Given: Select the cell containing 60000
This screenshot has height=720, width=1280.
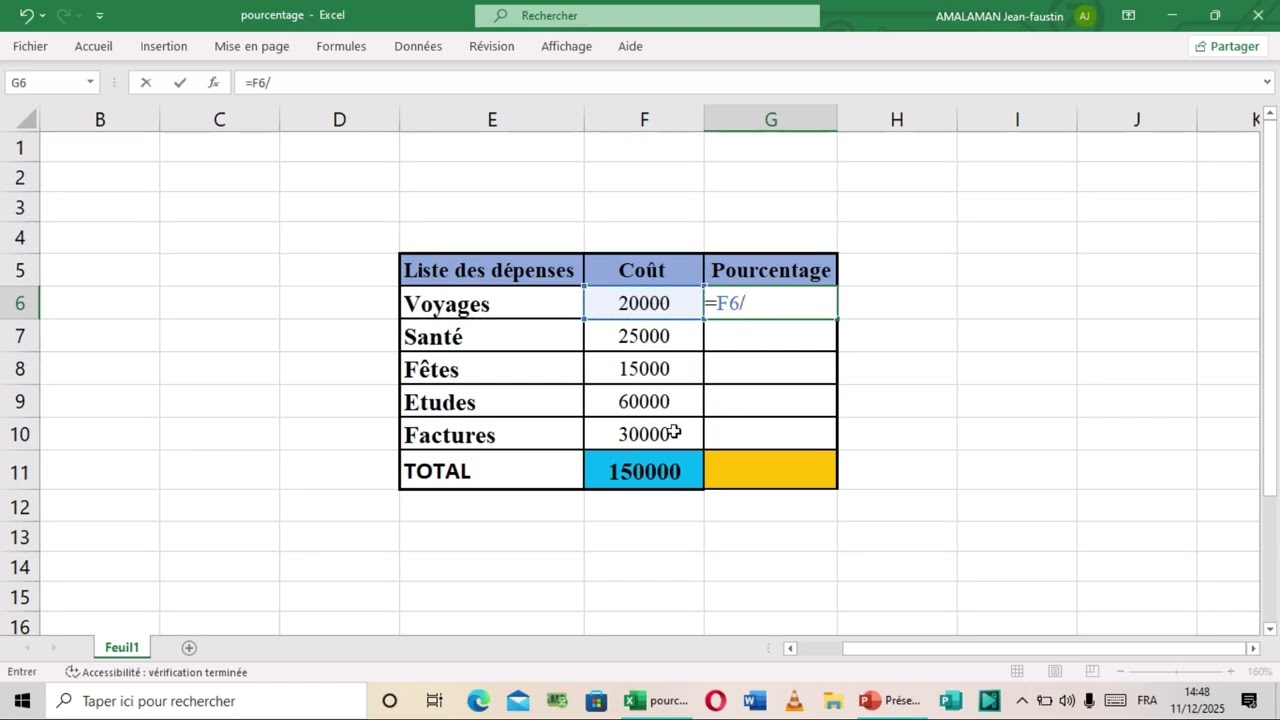Looking at the screenshot, I should [x=644, y=402].
